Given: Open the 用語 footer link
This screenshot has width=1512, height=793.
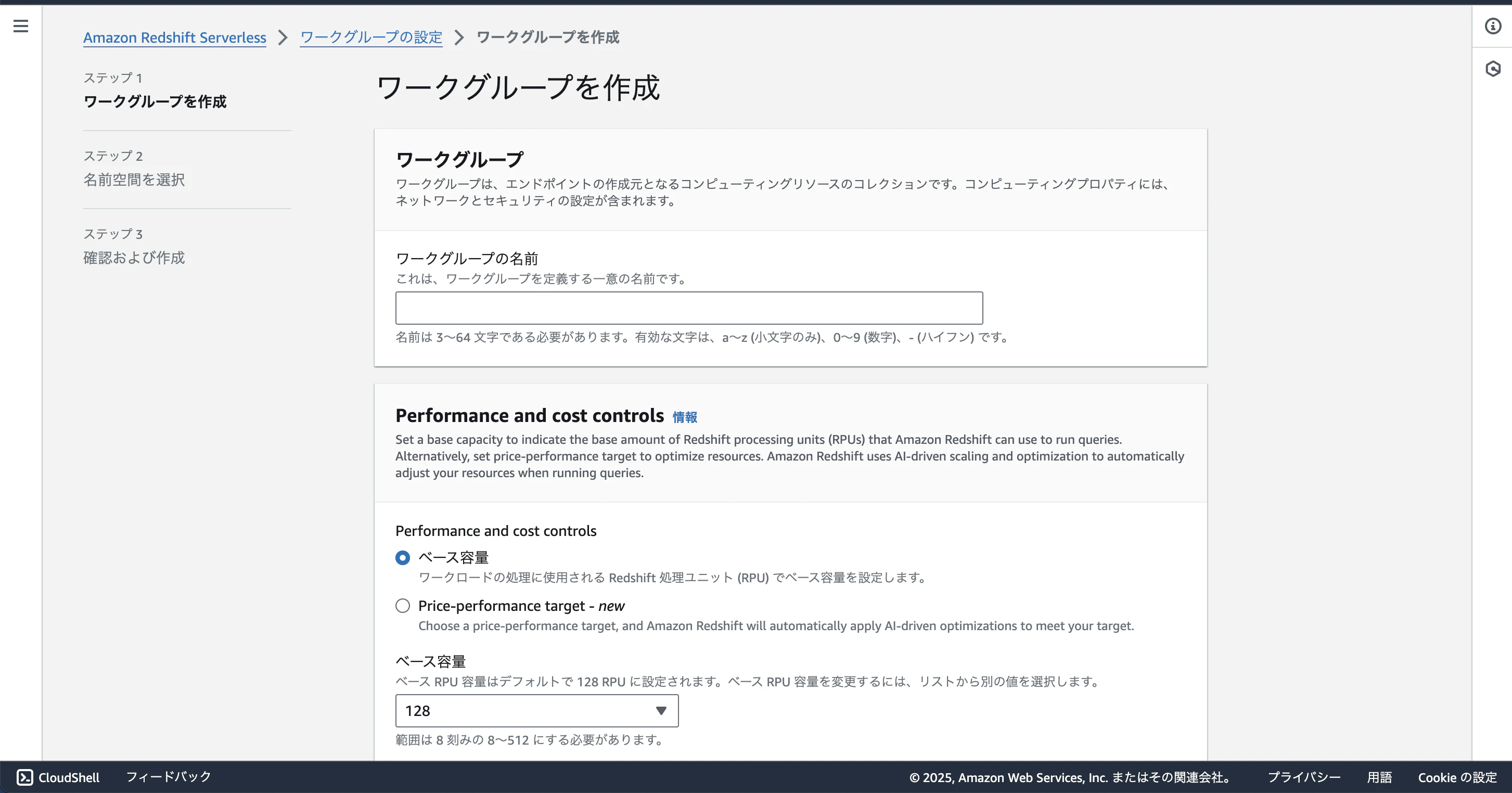Looking at the screenshot, I should [1379, 776].
